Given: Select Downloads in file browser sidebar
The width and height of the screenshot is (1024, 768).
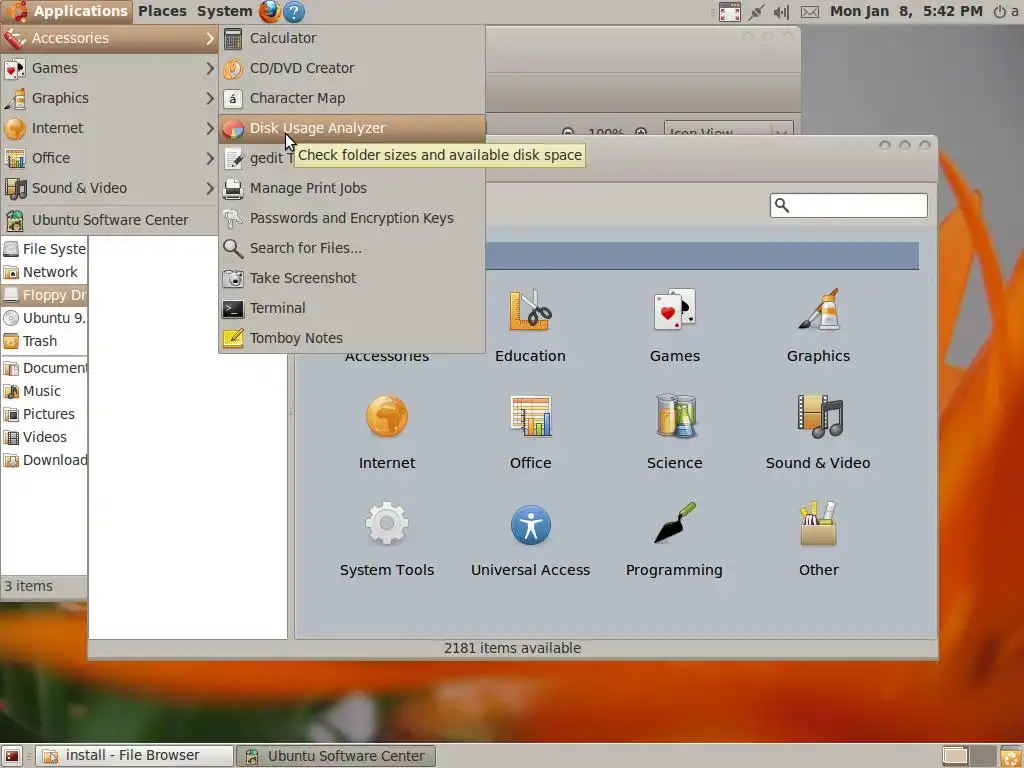Looking at the screenshot, I should (44, 460).
